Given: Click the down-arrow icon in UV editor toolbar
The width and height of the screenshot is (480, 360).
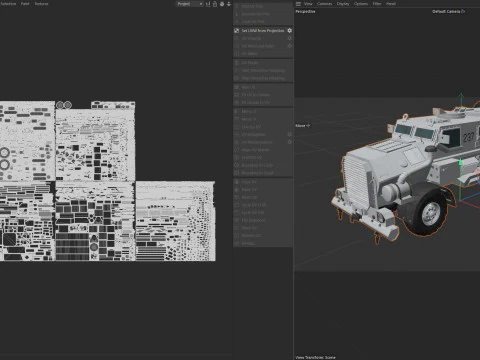Looking at the screenshot, I should (x=229, y=4).
